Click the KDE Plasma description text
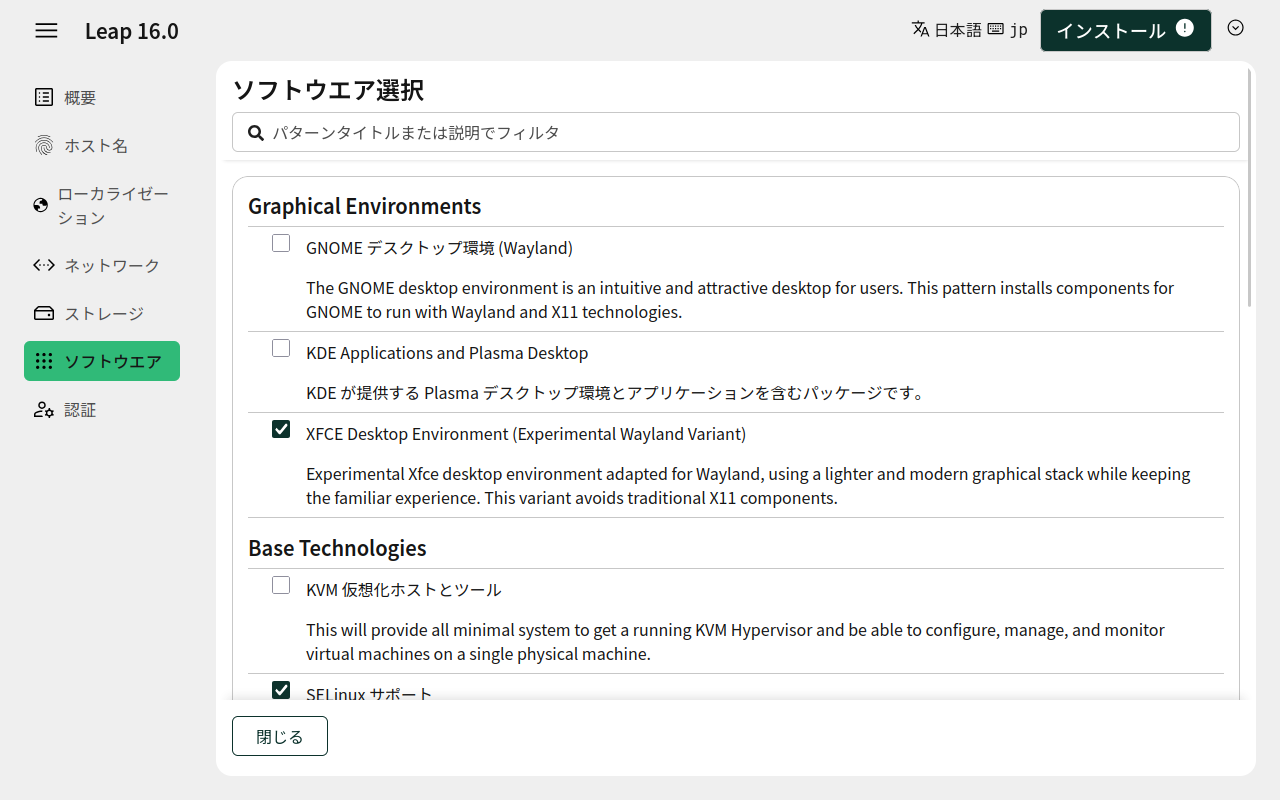1280x800 pixels. click(615, 393)
